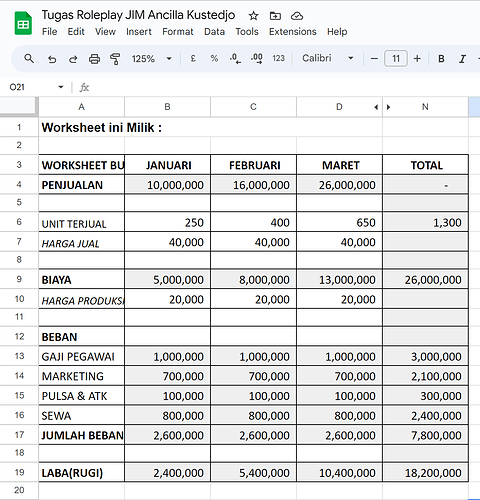This screenshot has width=480, height=500.
Task: Move document to a folder icon
Action: pyautogui.click(x=275, y=16)
